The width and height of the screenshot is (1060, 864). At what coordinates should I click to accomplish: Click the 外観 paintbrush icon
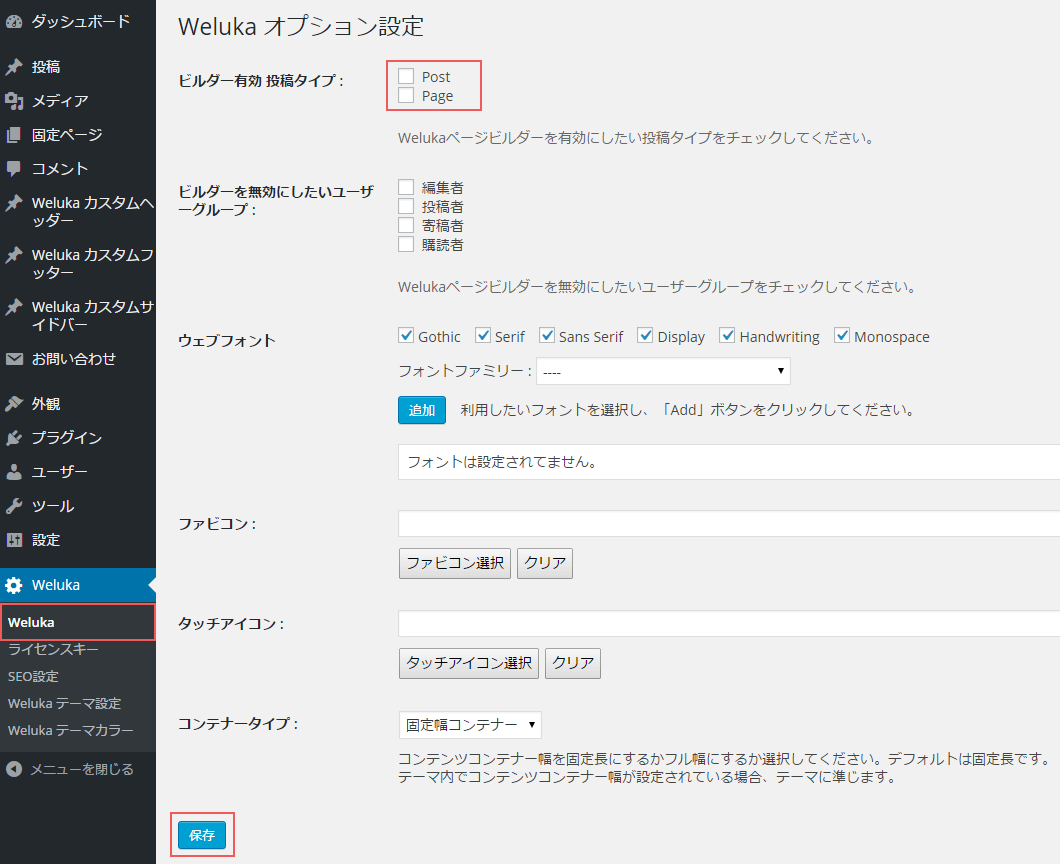14,404
